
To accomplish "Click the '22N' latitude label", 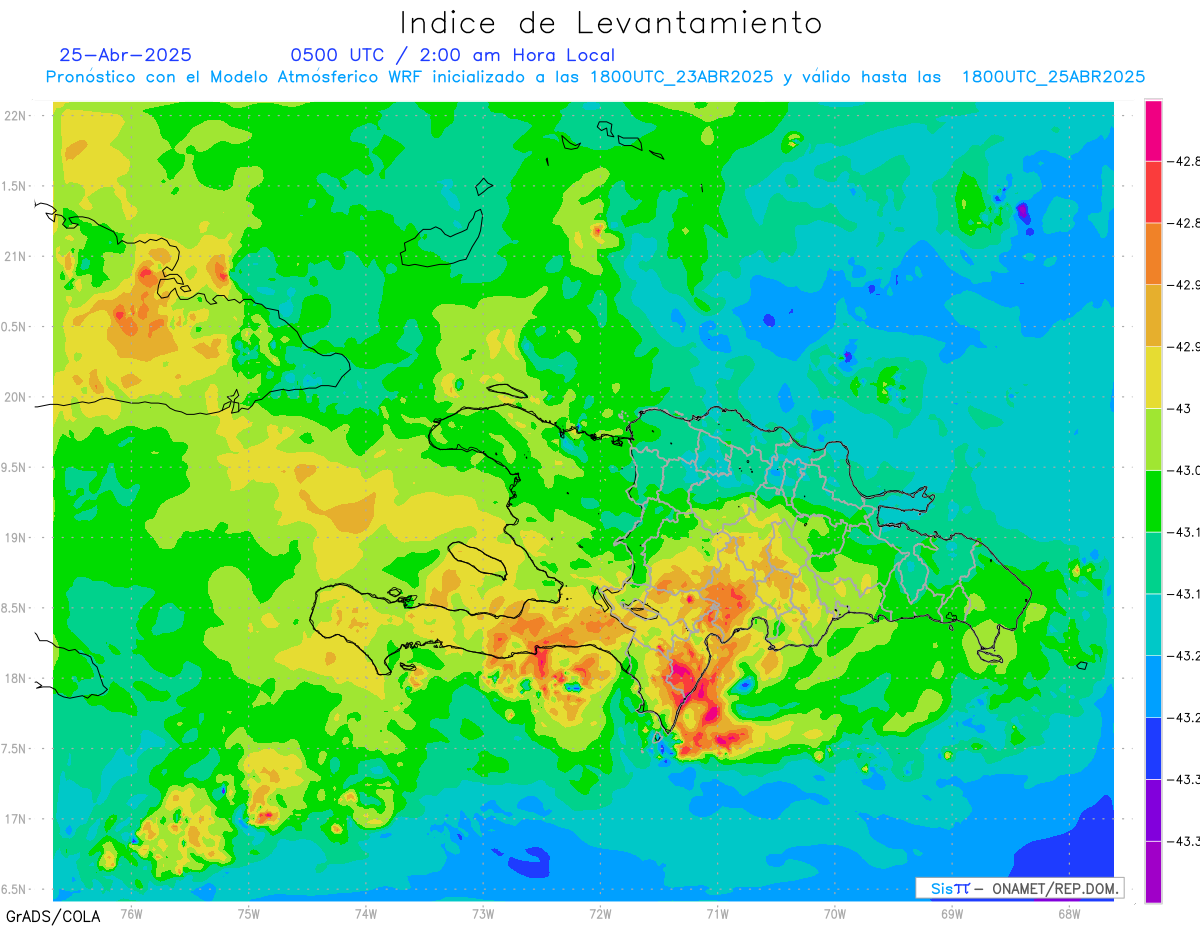I will (x=16, y=116).
